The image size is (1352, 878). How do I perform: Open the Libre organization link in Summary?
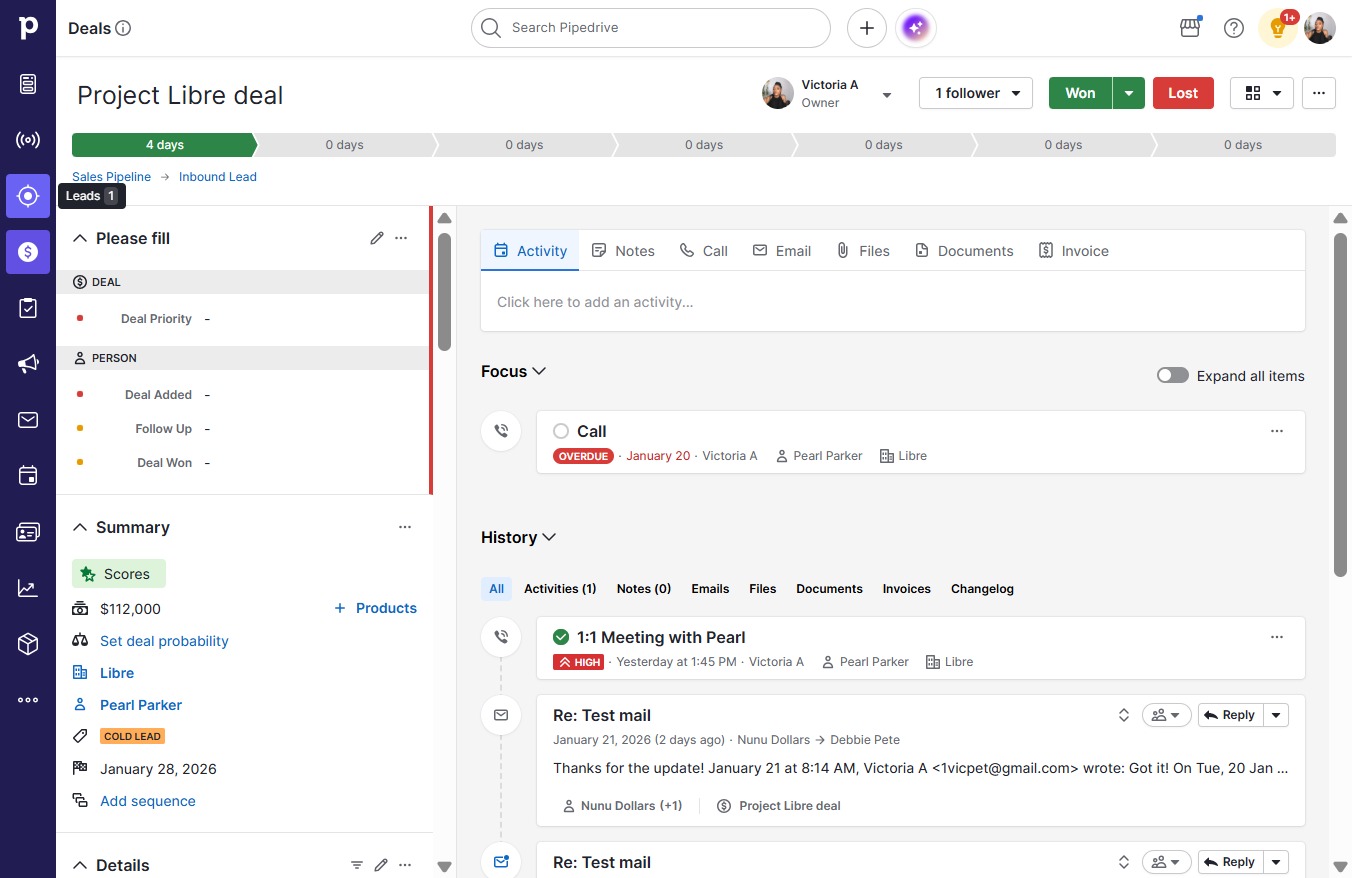117,673
